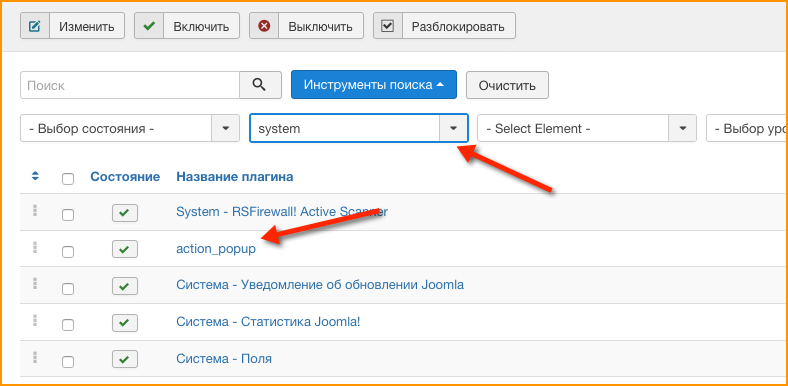Click the magnifying glass search button
The image size is (788, 386).
260,85
